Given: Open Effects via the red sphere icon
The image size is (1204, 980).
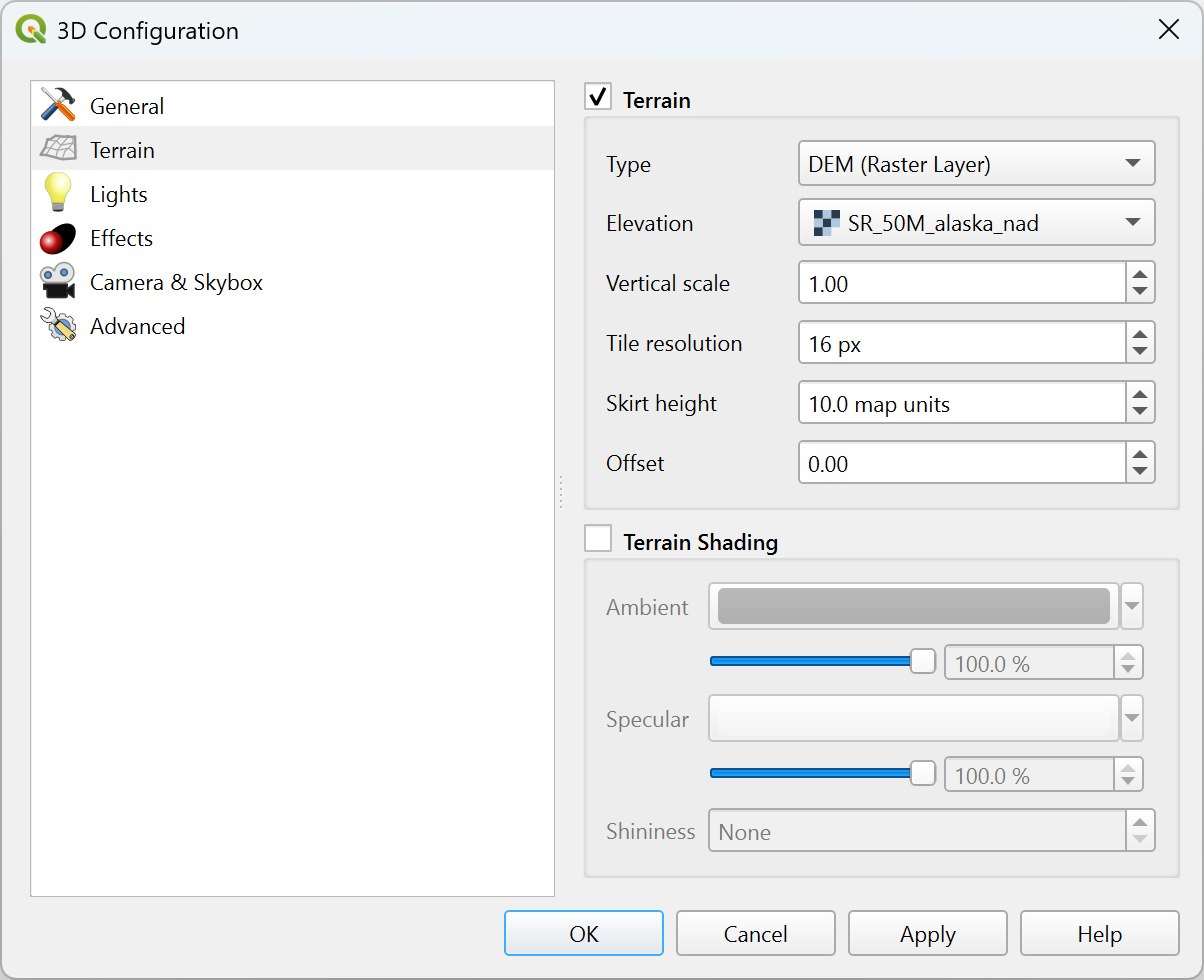Looking at the screenshot, I should [x=58, y=238].
